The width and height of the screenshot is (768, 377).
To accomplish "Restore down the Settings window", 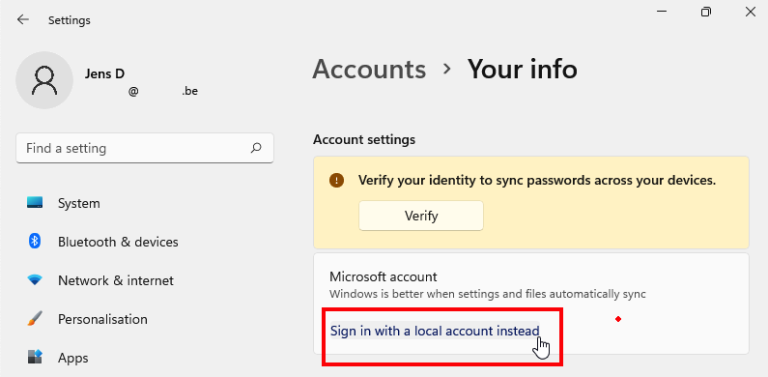I will pyautogui.click(x=706, y=12).
